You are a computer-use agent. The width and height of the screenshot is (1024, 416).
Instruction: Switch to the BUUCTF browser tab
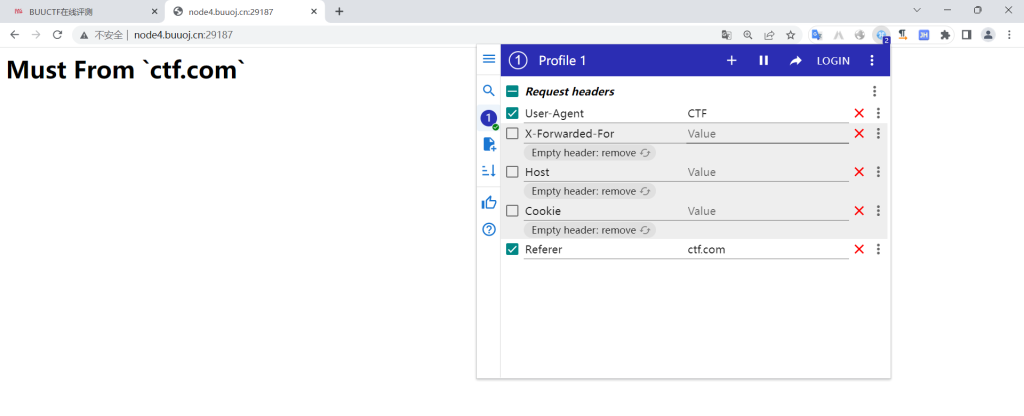point(84,11)
